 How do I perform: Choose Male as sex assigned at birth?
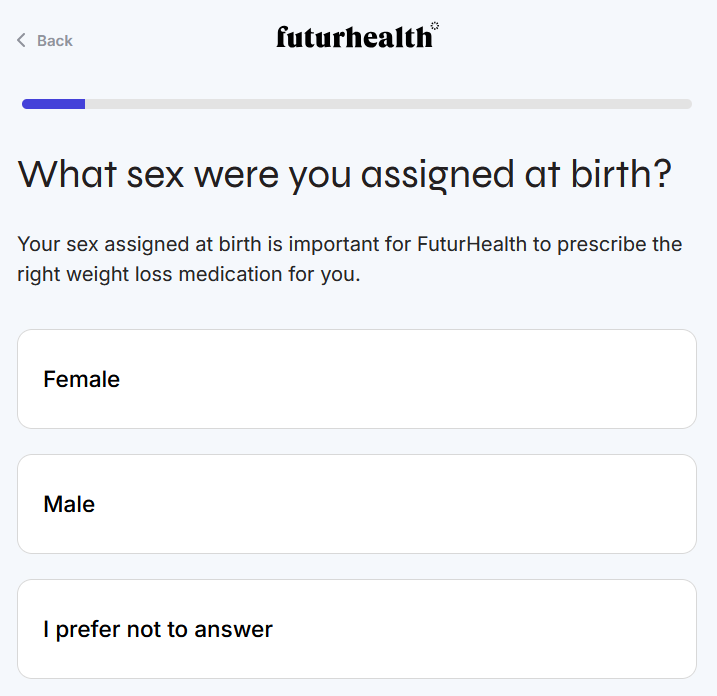(x=356, y=504)
